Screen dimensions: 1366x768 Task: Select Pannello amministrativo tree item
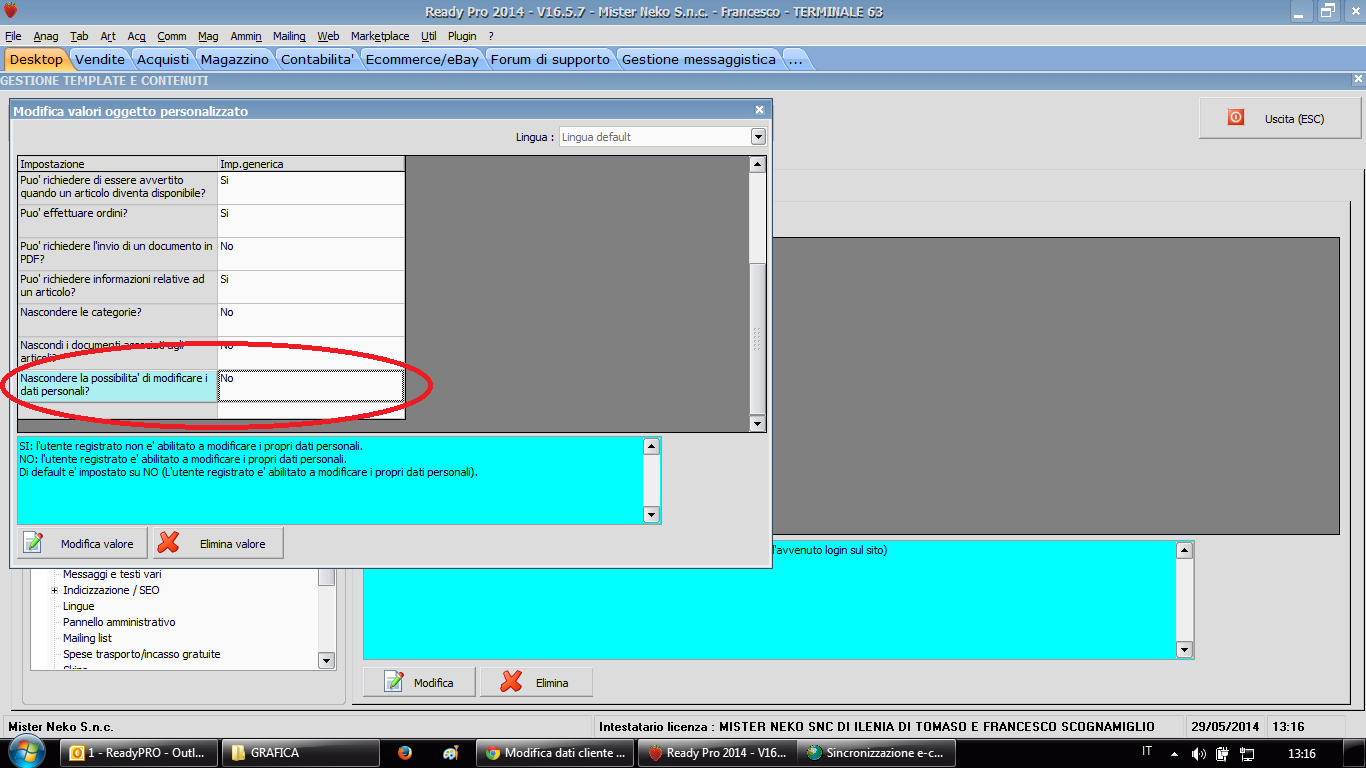(119, 622)
